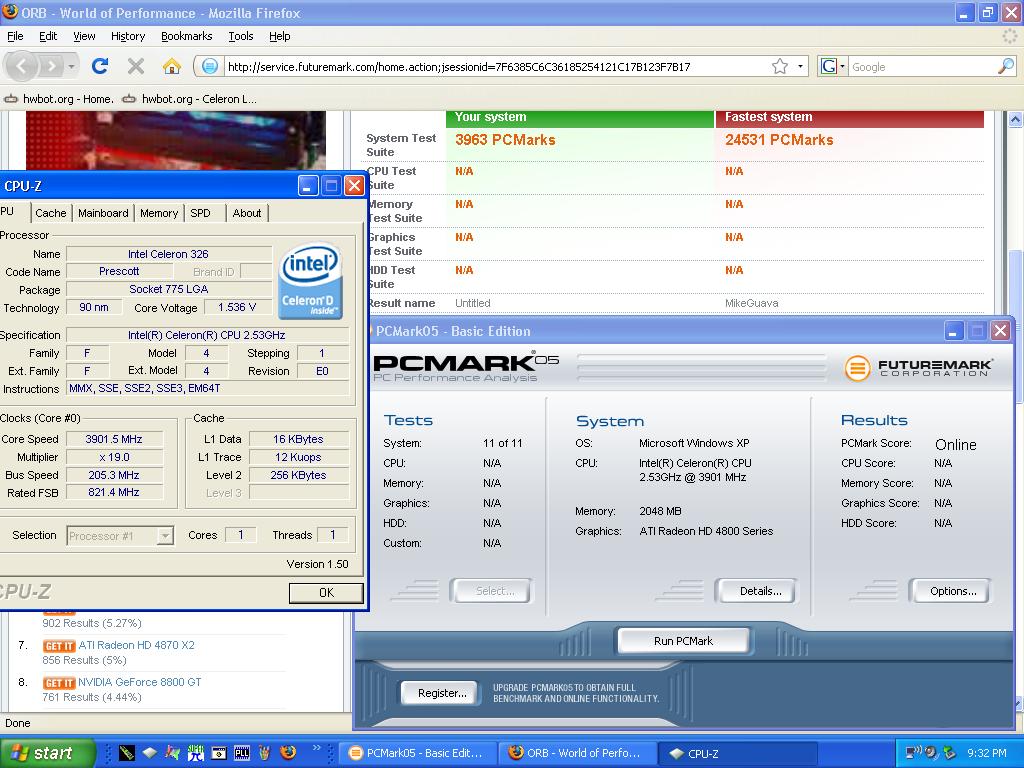Bookmark this page with the star icon
1024x768 pixels.
tap(780, 66)
